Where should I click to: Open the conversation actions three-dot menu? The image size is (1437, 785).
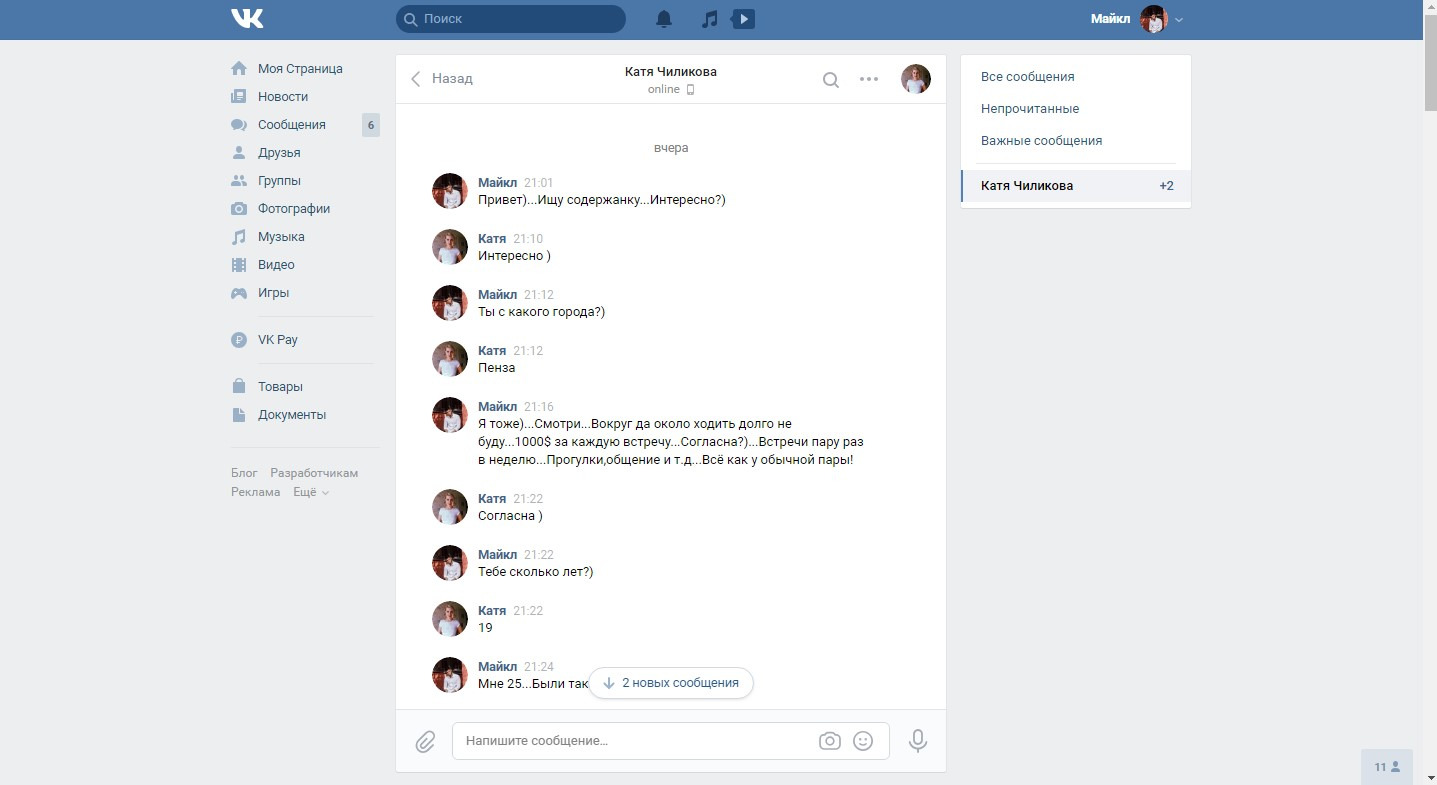click(x=869, y=79)
